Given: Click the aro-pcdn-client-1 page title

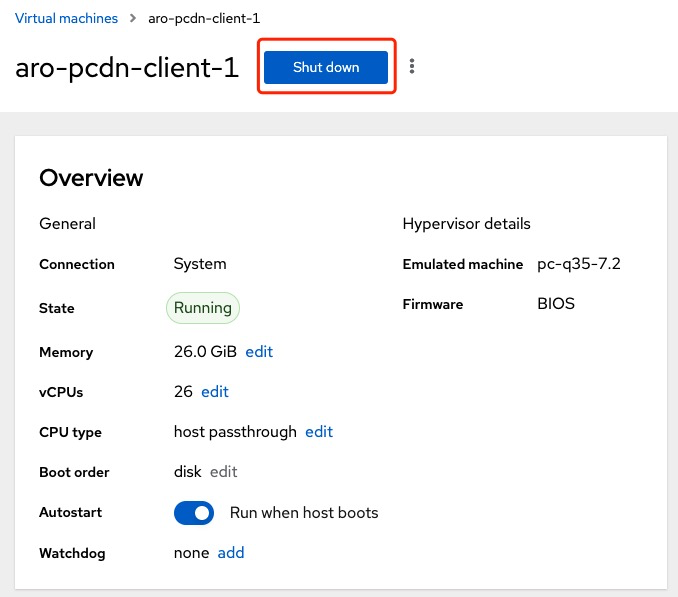Looking at the screenshot, I should pyautogui.click(x=127, y=68).
